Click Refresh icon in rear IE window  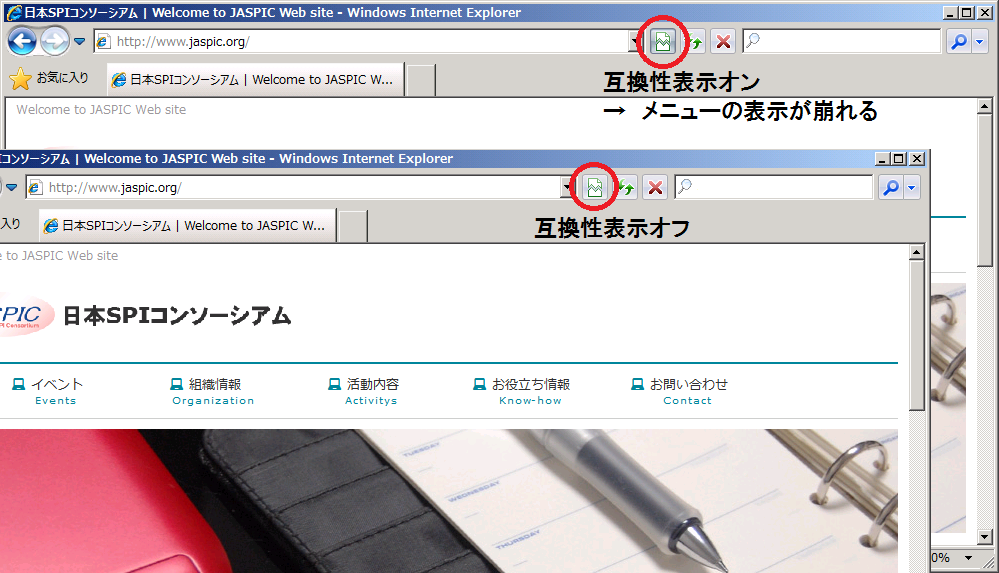point(694,42)
